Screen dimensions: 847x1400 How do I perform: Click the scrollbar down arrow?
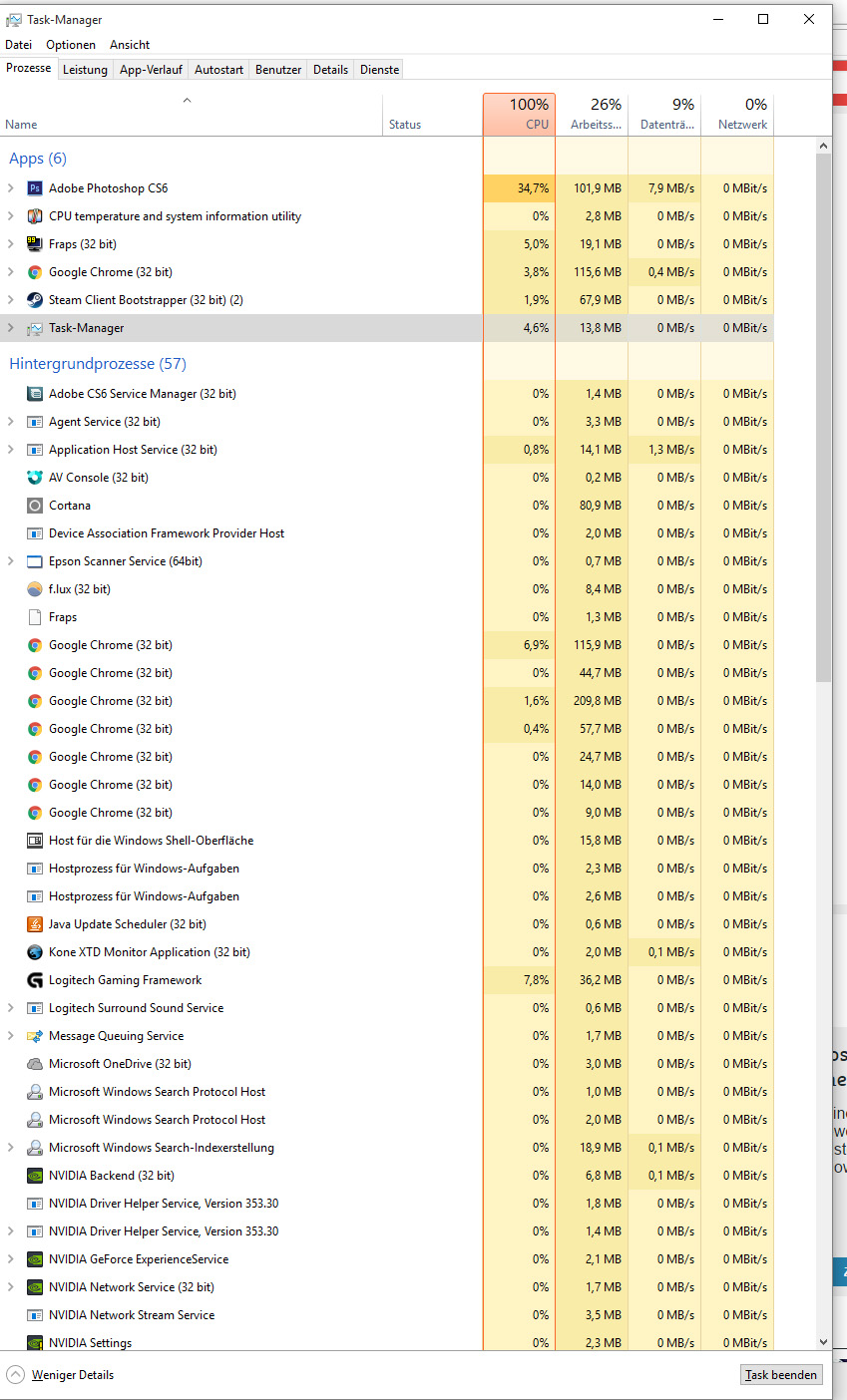pos(823,1342)
